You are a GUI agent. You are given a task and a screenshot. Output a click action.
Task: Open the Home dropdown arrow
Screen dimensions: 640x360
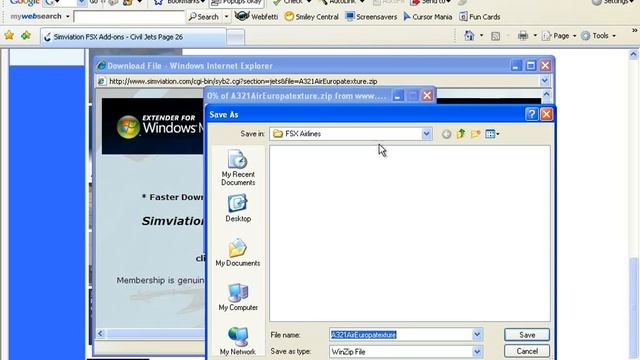coord(482,36)
